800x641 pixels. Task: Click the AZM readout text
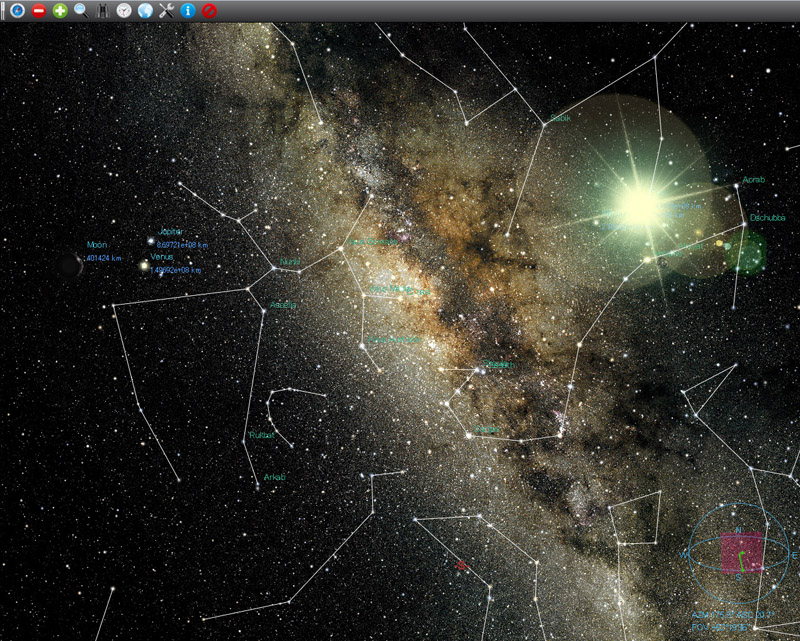pos(733,615)
